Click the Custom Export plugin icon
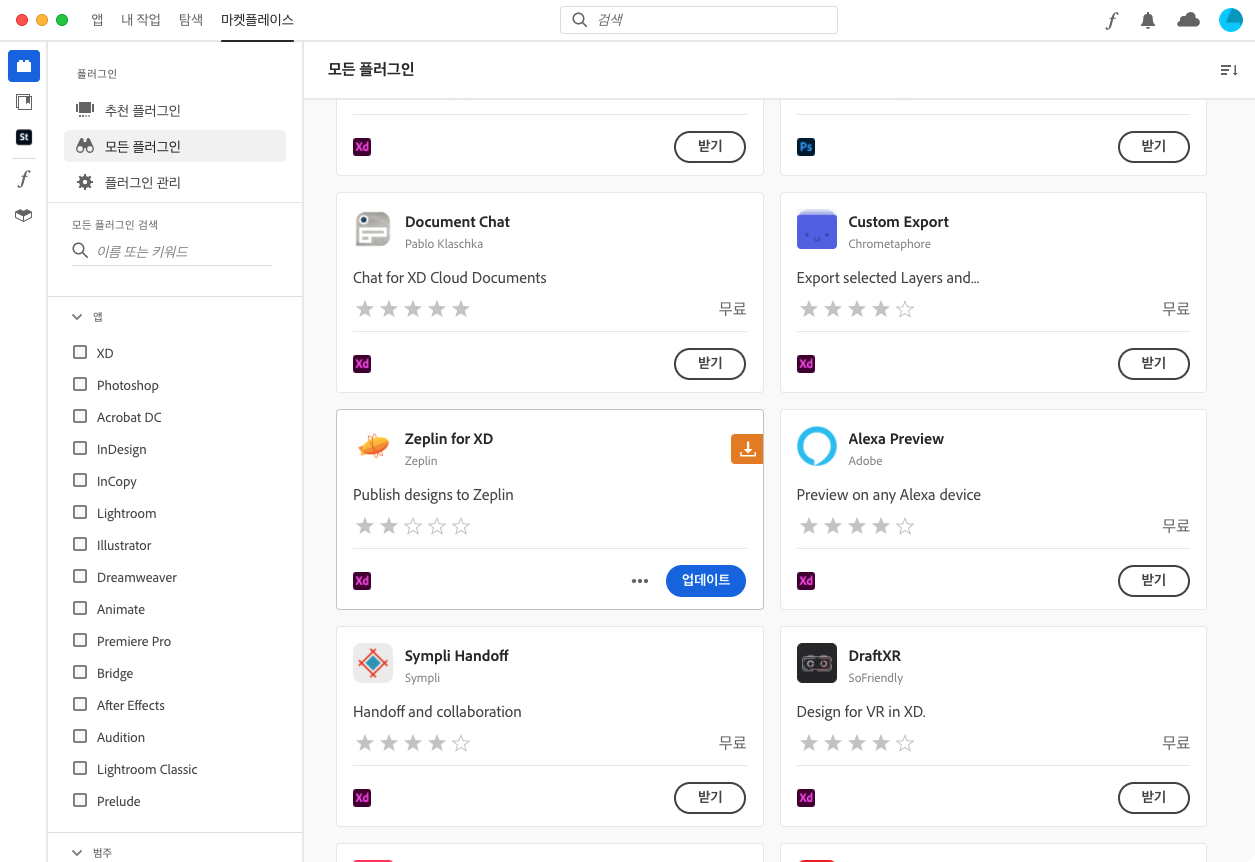This screenshot has height=862, width=1255. point(816,229)
